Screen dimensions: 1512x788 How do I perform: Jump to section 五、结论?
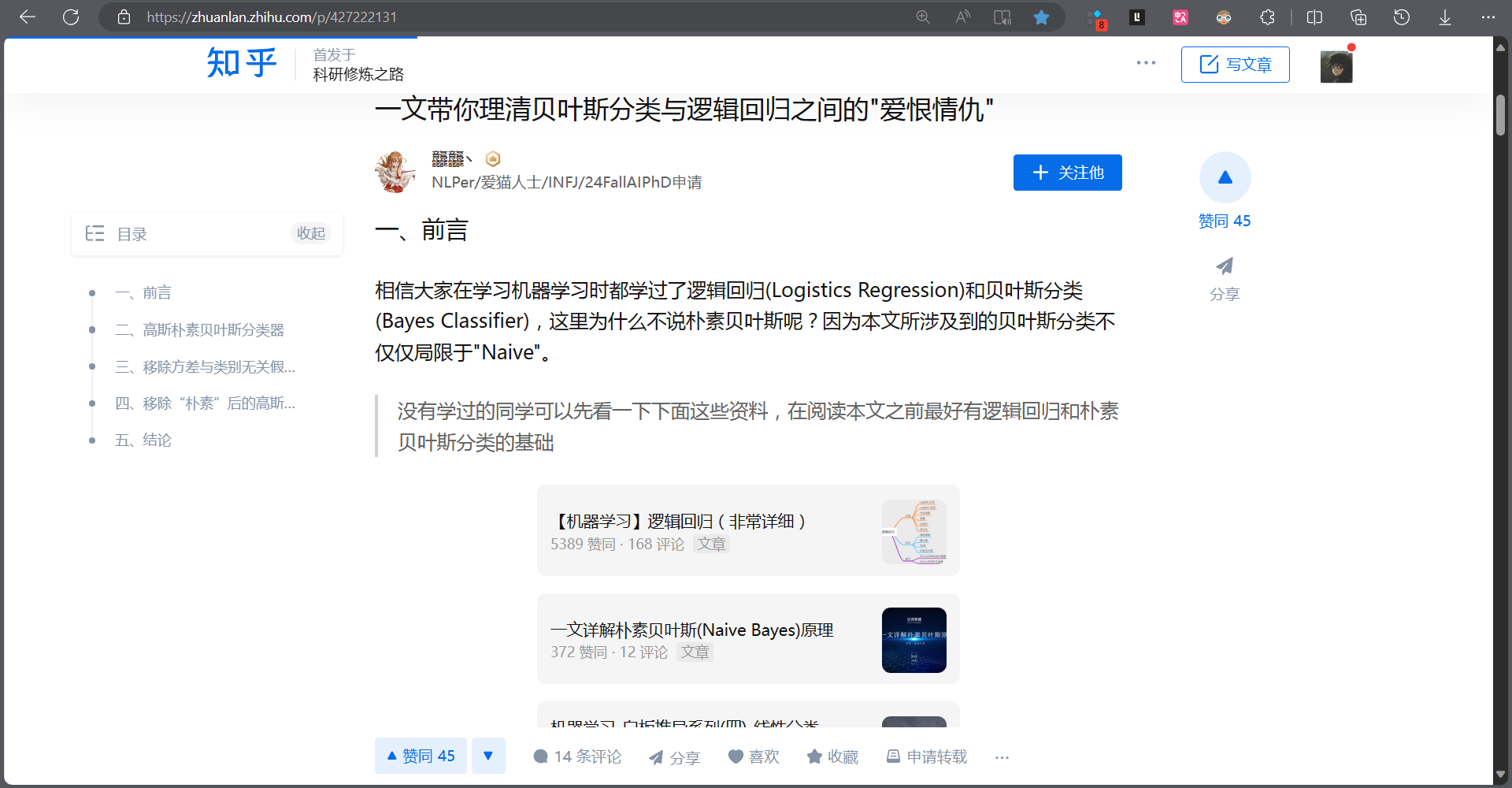[x=143, y=440]
